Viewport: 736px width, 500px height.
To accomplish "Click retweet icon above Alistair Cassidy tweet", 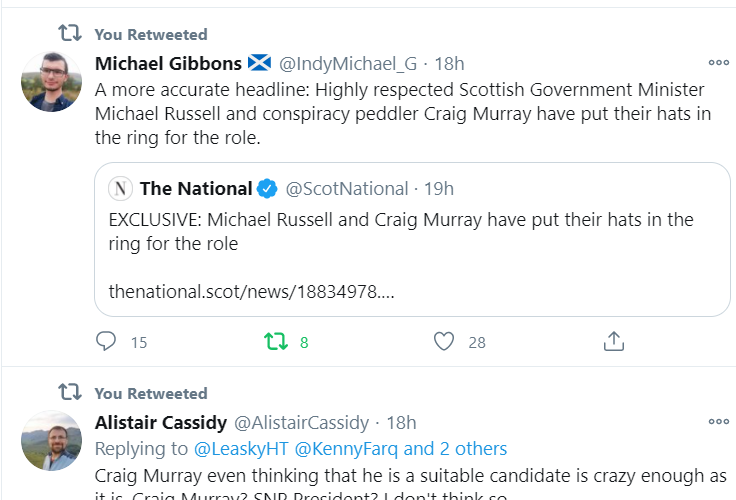I will [x=69, y=392].
